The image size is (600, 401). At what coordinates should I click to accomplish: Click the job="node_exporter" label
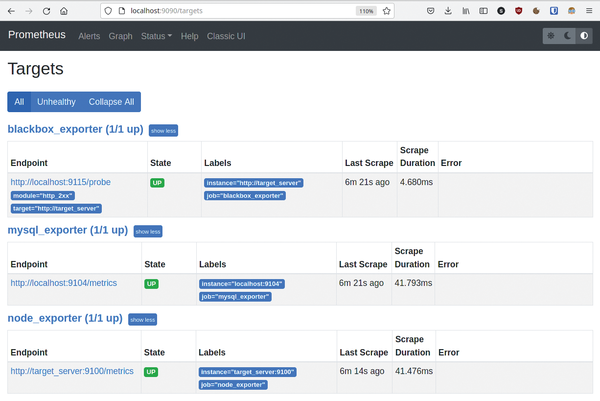[x=233, y=385]
